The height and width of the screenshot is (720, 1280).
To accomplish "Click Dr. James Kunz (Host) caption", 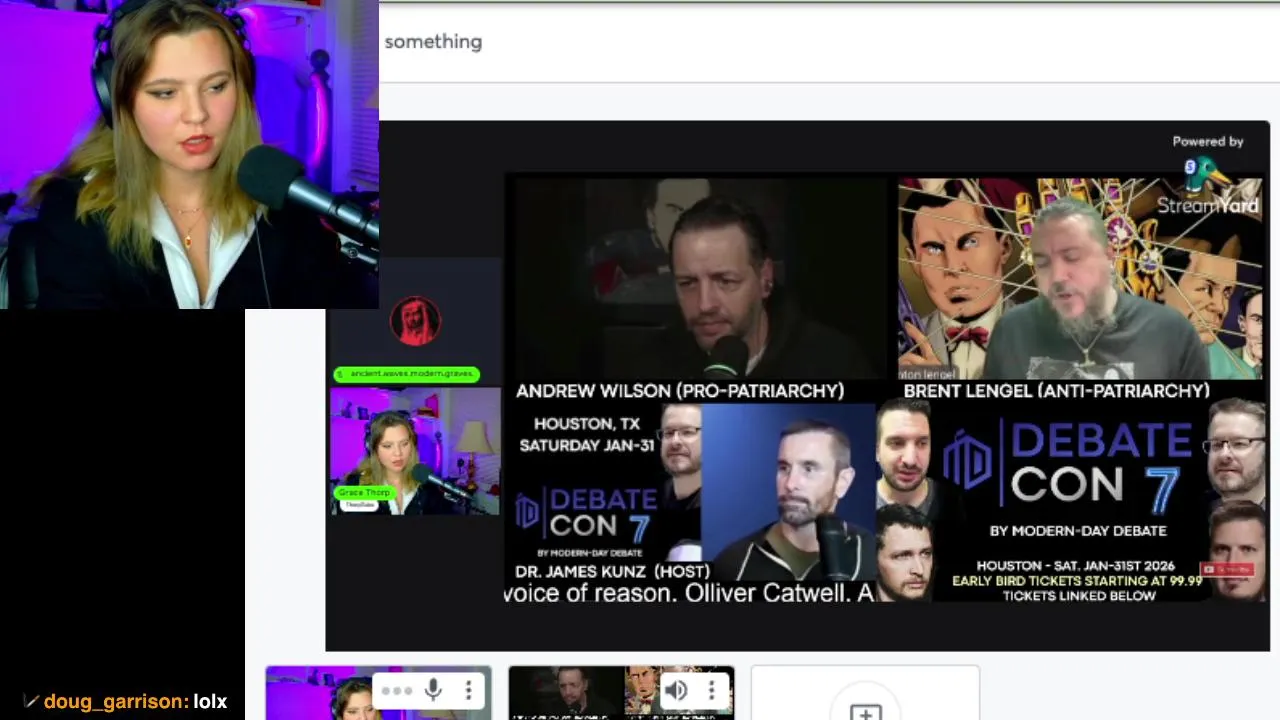I will click(x=612, y=571).
